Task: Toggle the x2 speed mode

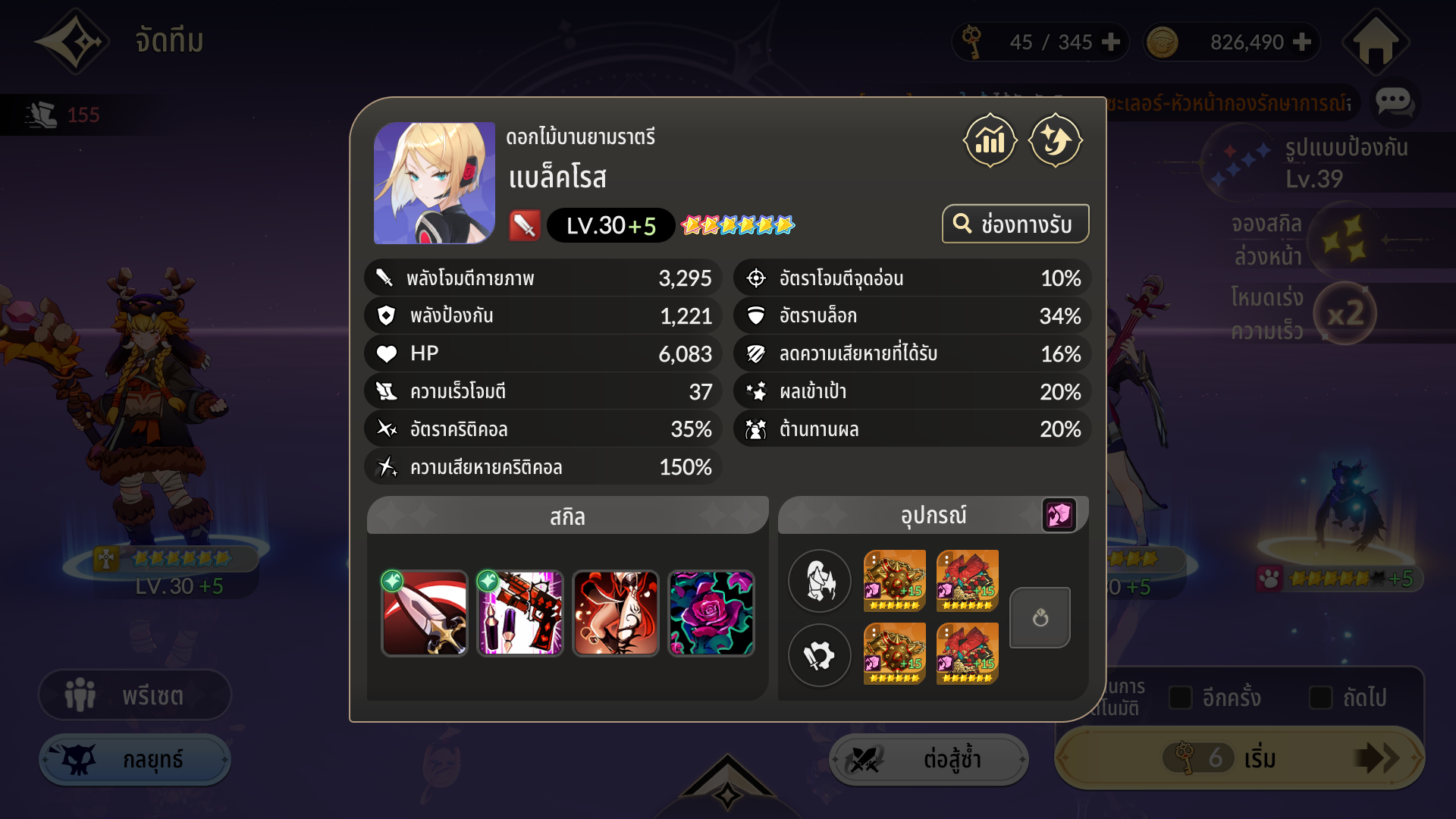Action: pos(1345,313)
